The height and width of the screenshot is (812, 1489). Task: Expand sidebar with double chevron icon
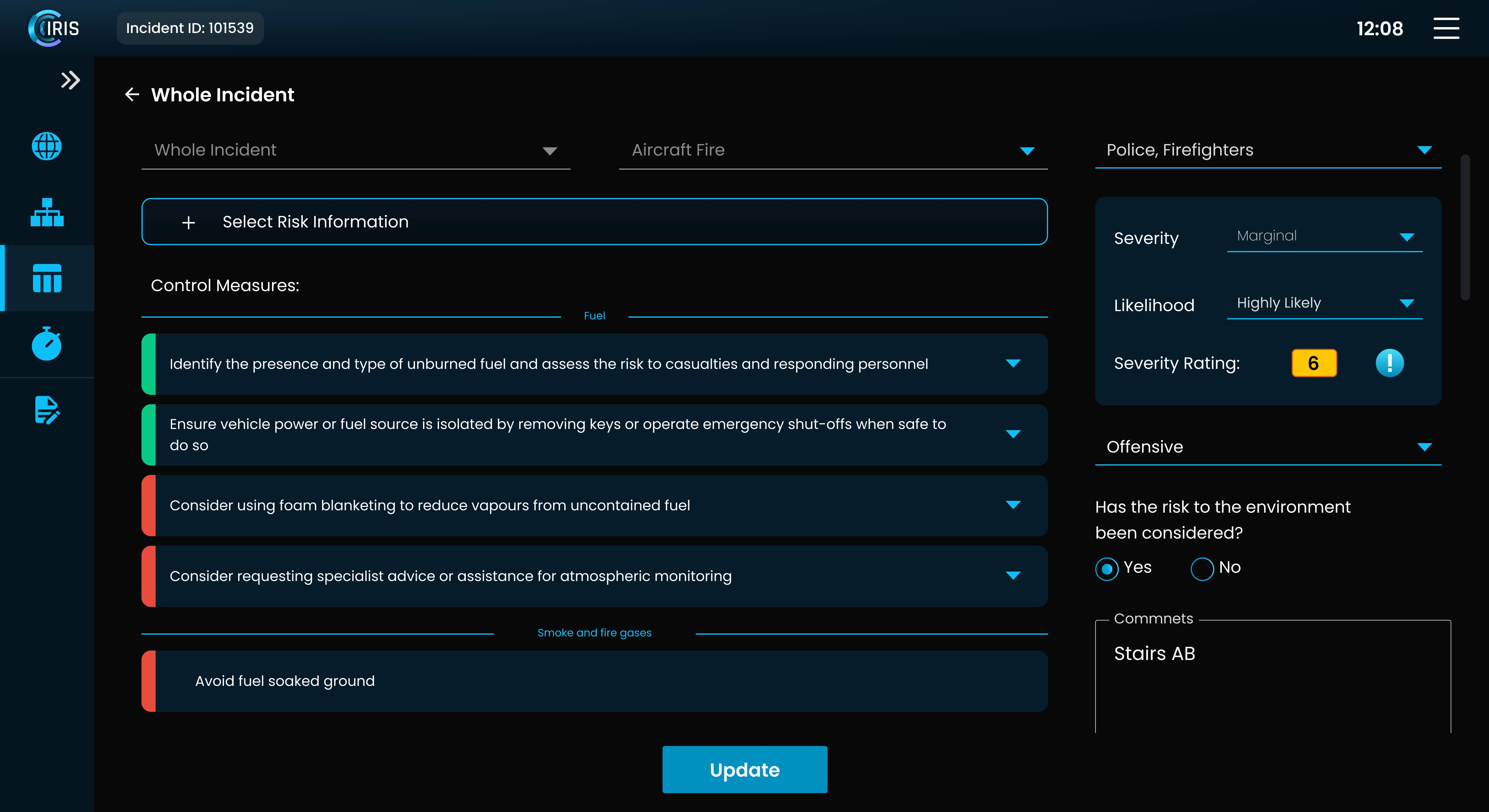(x=70, y=80)
